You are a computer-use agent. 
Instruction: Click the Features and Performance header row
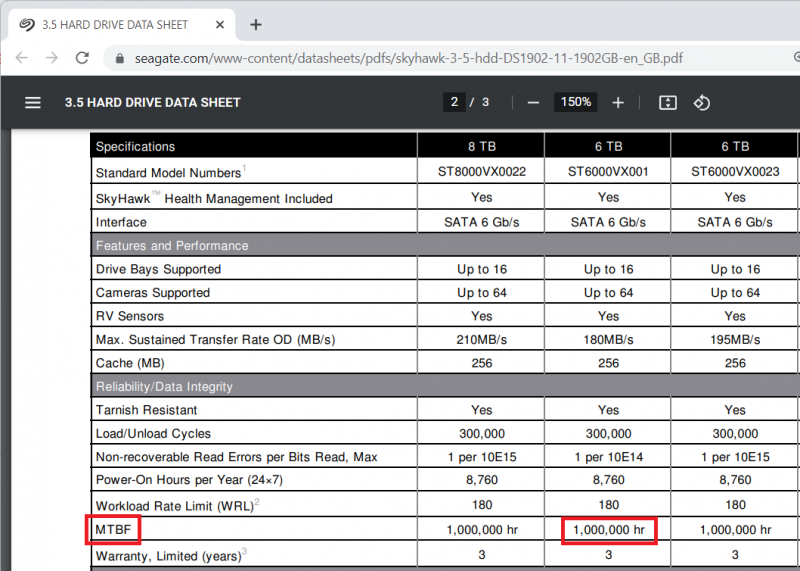tap(172, 245)
